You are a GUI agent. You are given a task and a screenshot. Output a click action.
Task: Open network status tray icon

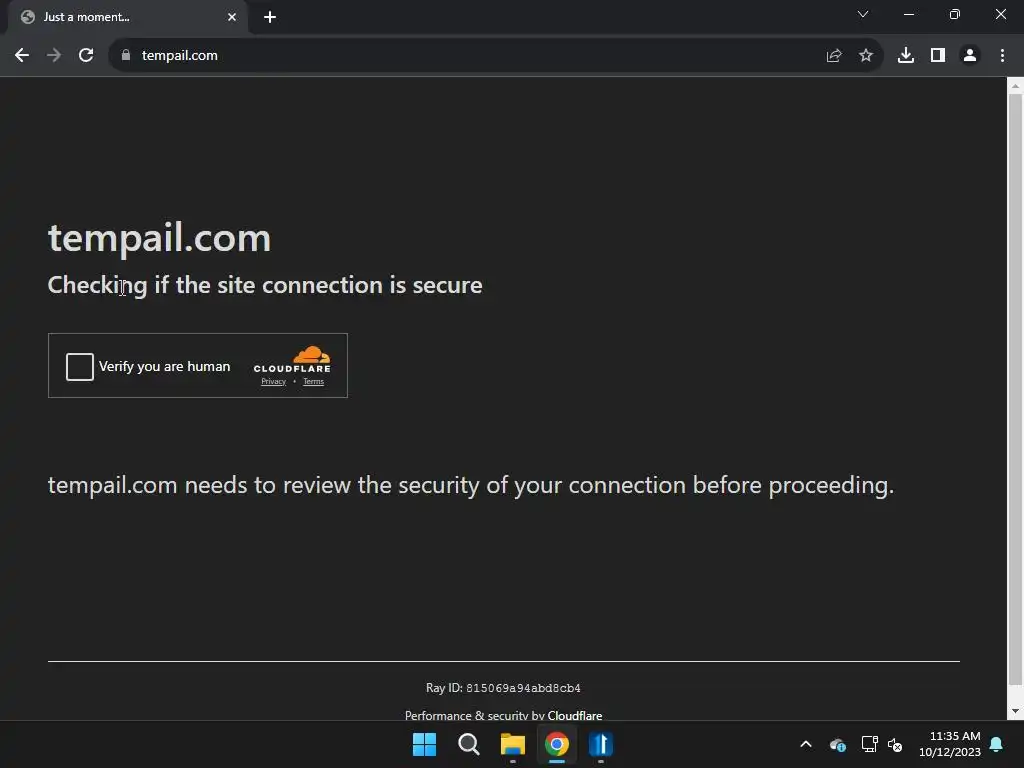point(869,744)
